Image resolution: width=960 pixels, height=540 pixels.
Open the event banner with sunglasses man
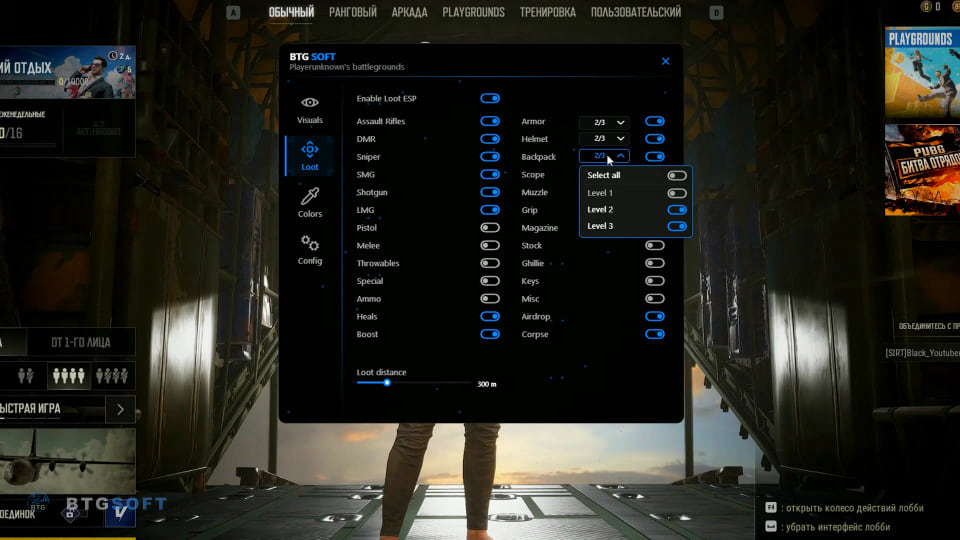(x=67, y=72)
